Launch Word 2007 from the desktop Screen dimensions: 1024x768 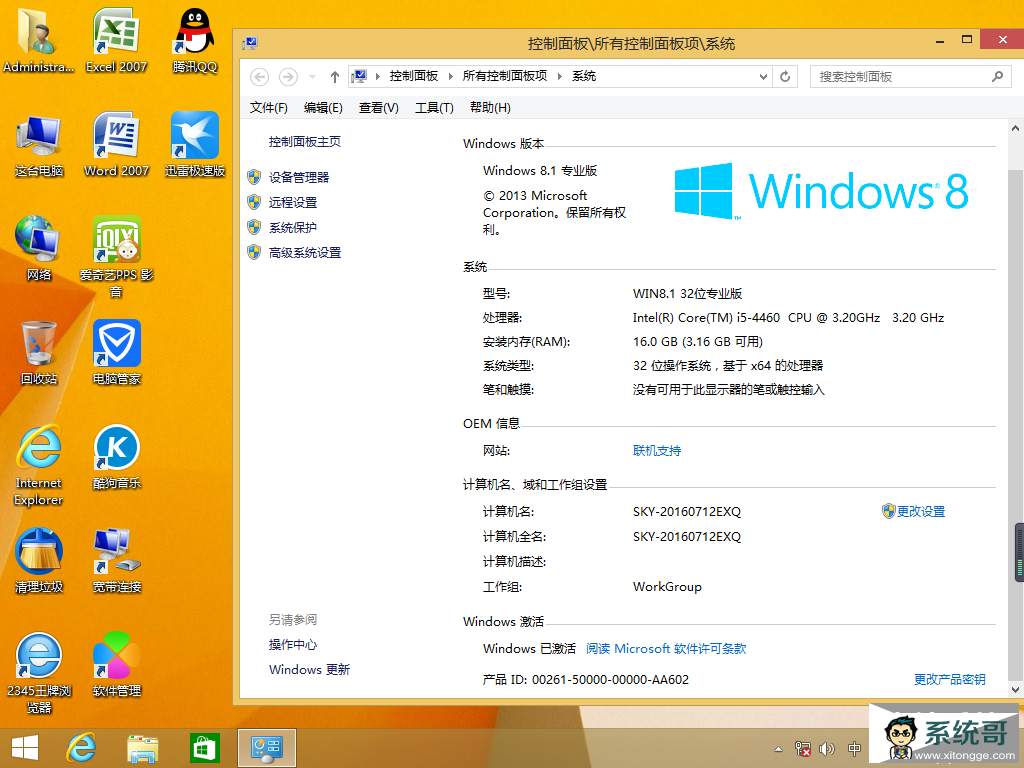pyautogui.click(x=116, y=145)
